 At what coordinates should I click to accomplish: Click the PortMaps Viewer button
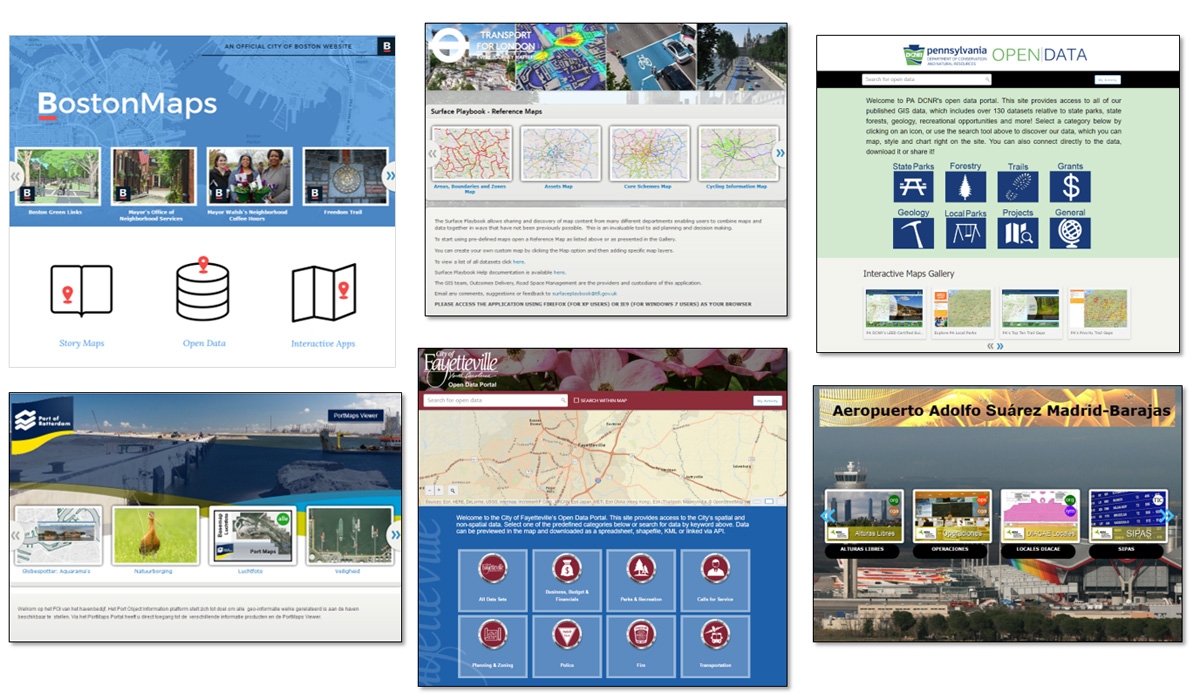coord(355,416)
